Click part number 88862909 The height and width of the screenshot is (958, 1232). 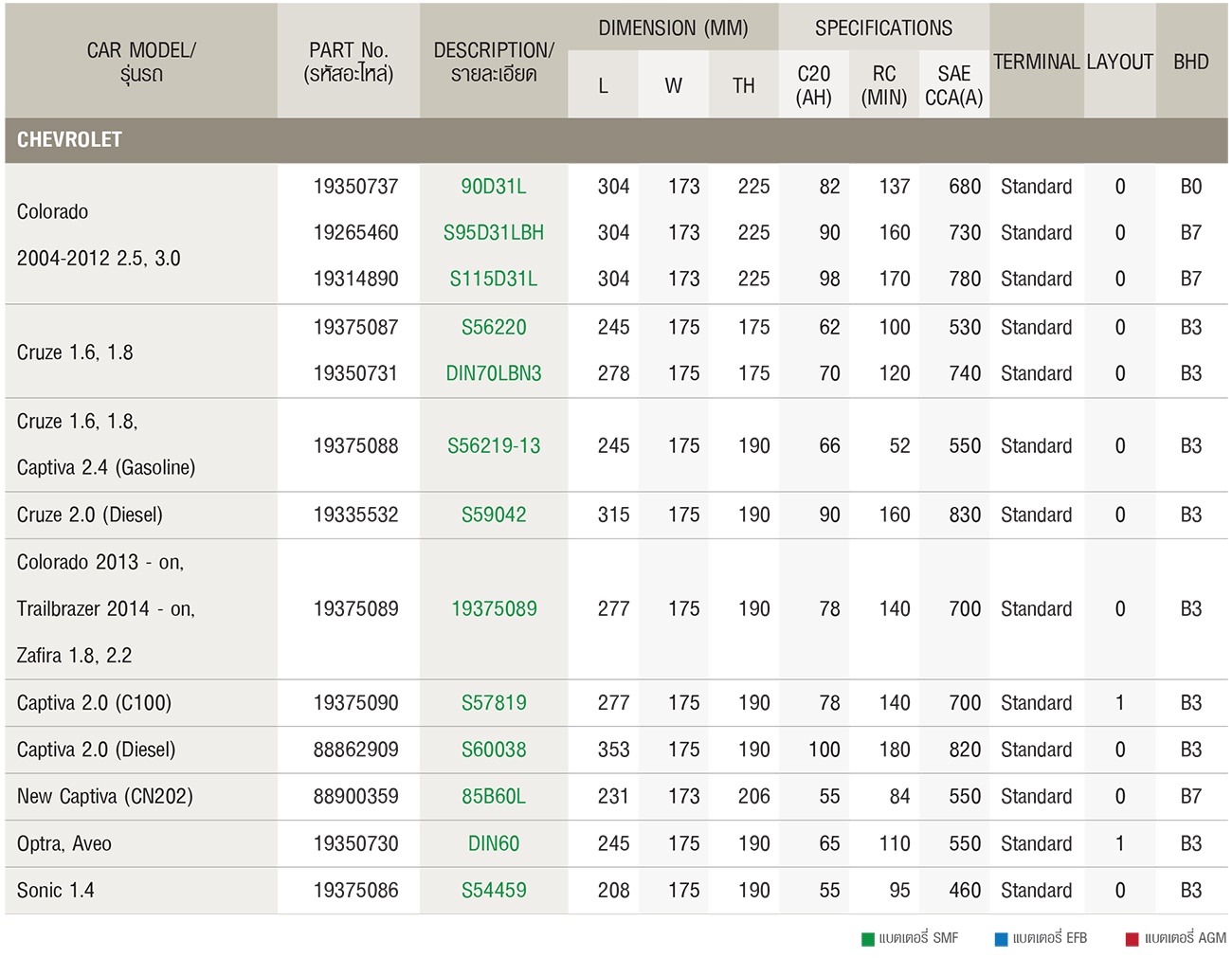click(356, 750)
